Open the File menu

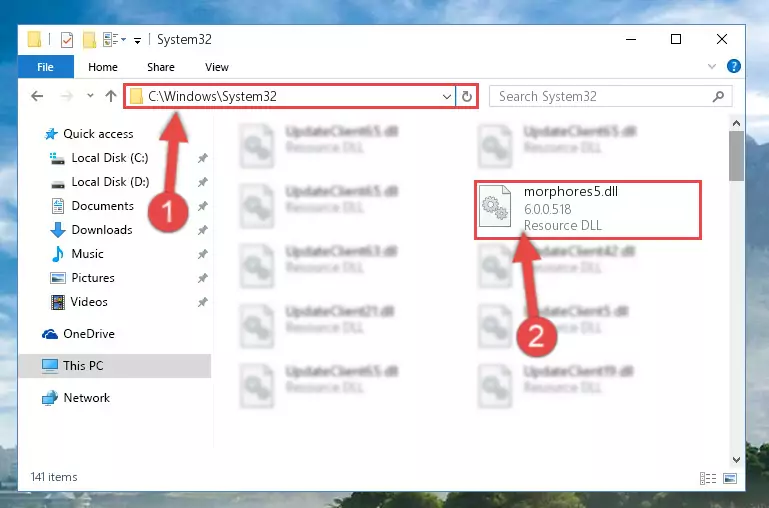click(x=46, y=67)
